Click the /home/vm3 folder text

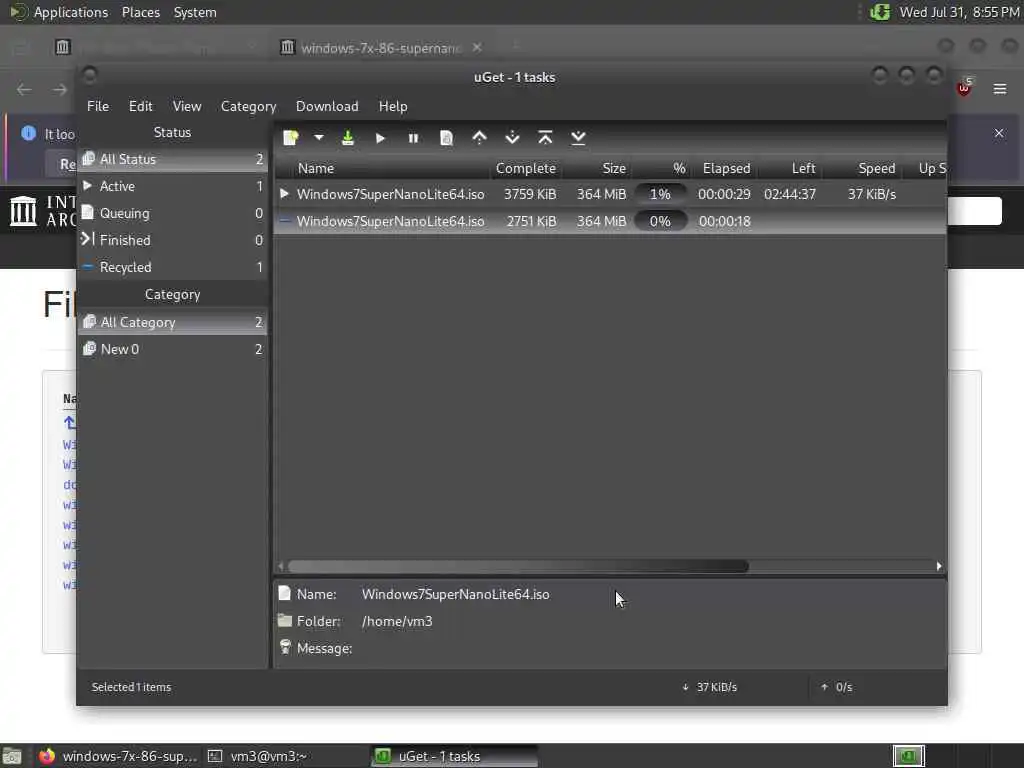[x=397, y=621]
